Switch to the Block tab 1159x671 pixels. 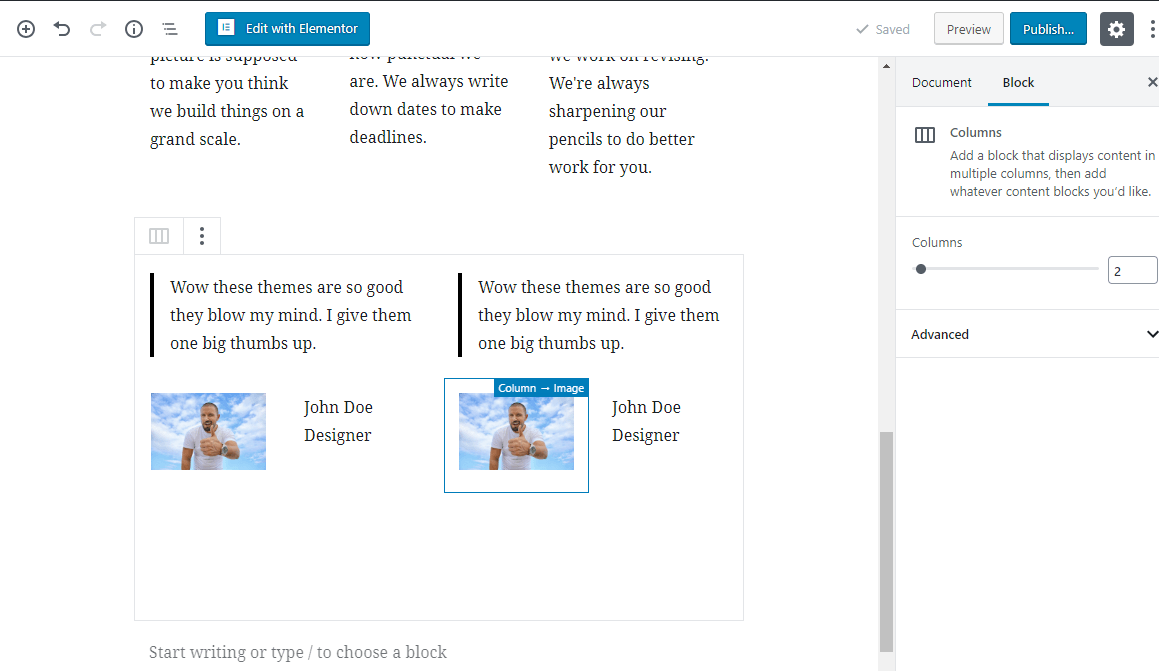click(x=1018, y=82)
